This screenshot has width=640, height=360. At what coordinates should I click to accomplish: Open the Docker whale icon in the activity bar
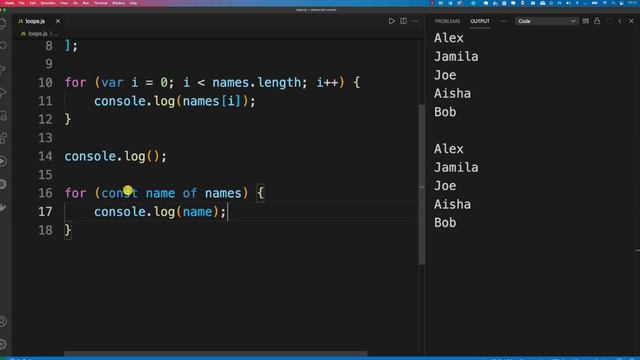tap(3, 207)
